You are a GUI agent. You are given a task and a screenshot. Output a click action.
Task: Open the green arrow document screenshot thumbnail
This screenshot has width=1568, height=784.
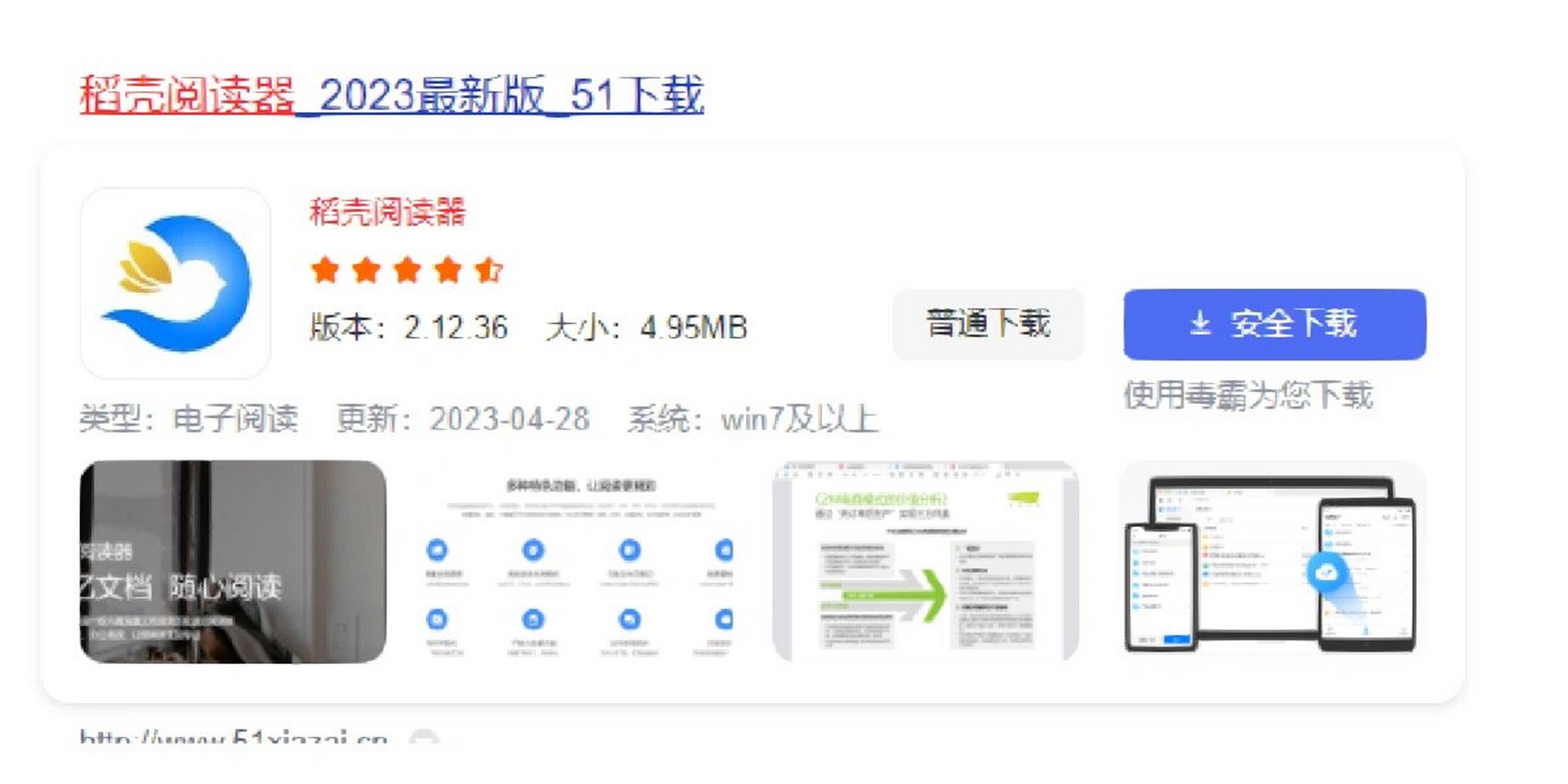point(925,561)
